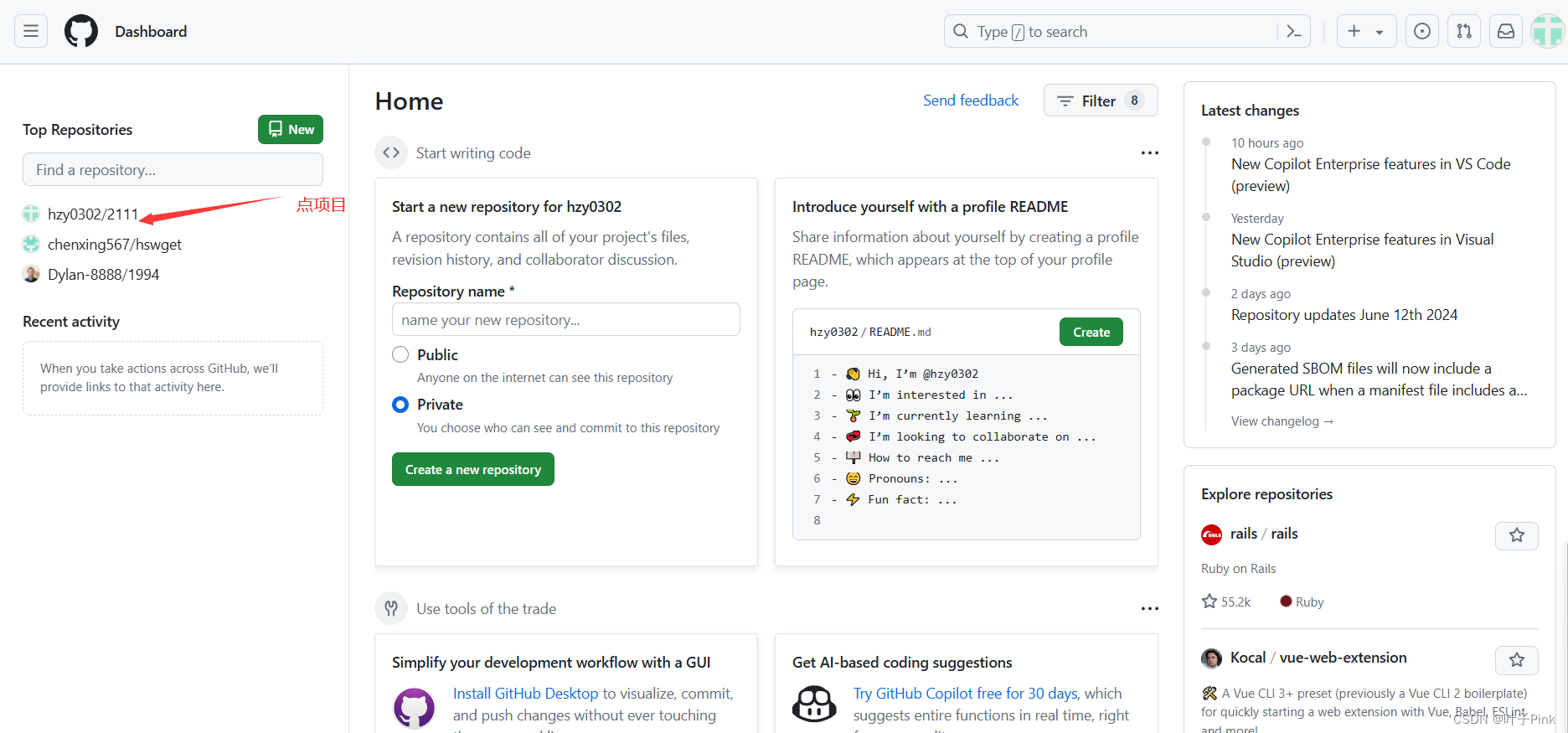The height and width of the screenshot is (733, 1568).
Task: Click the hzy0302/2111 avatar icon
Action: (31, 214)
